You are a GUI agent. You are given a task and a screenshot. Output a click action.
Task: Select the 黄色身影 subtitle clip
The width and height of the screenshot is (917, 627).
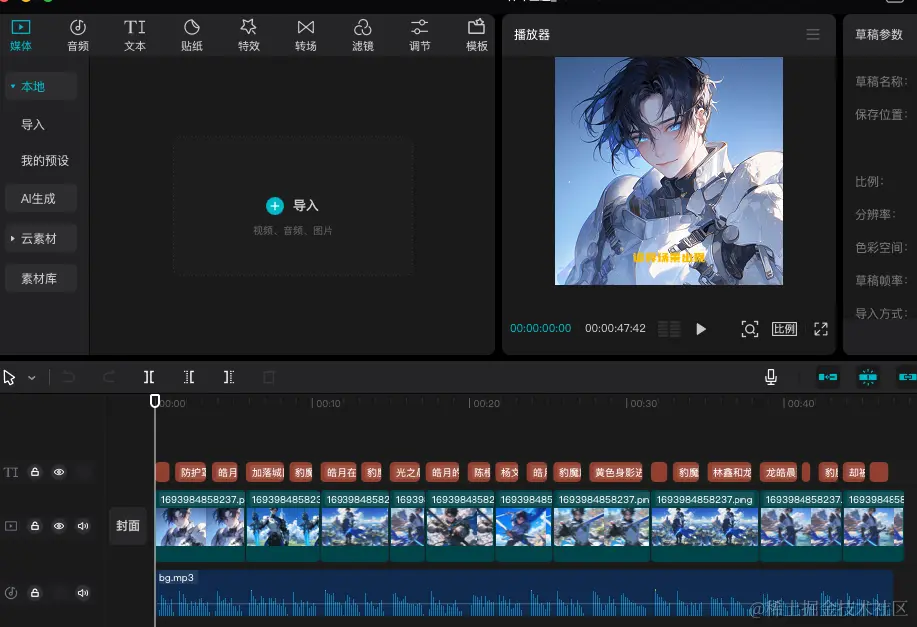(616, 472)
